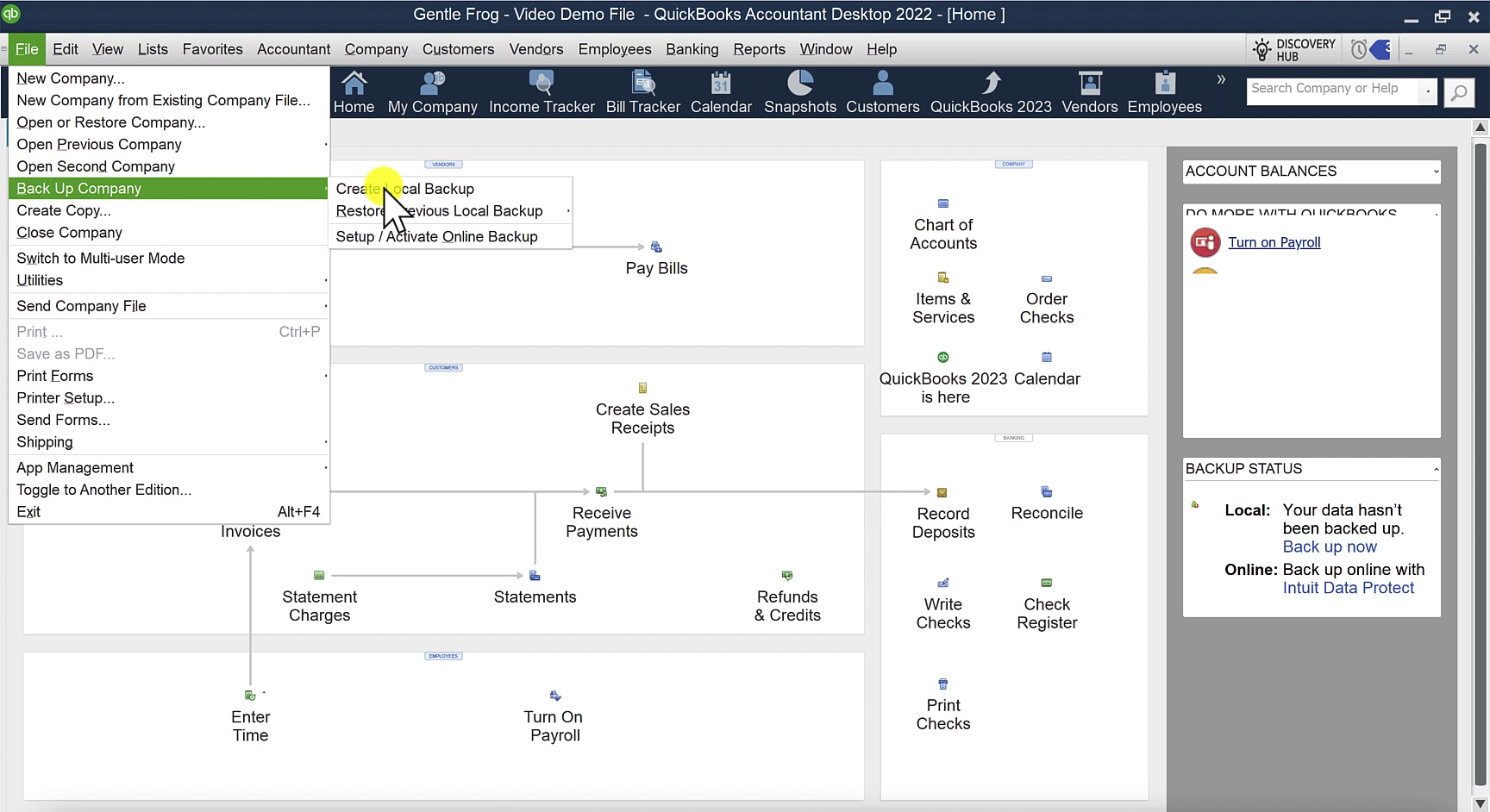Open Write Checks icon
Screen dimensions: 1490x812
[943, 603]
